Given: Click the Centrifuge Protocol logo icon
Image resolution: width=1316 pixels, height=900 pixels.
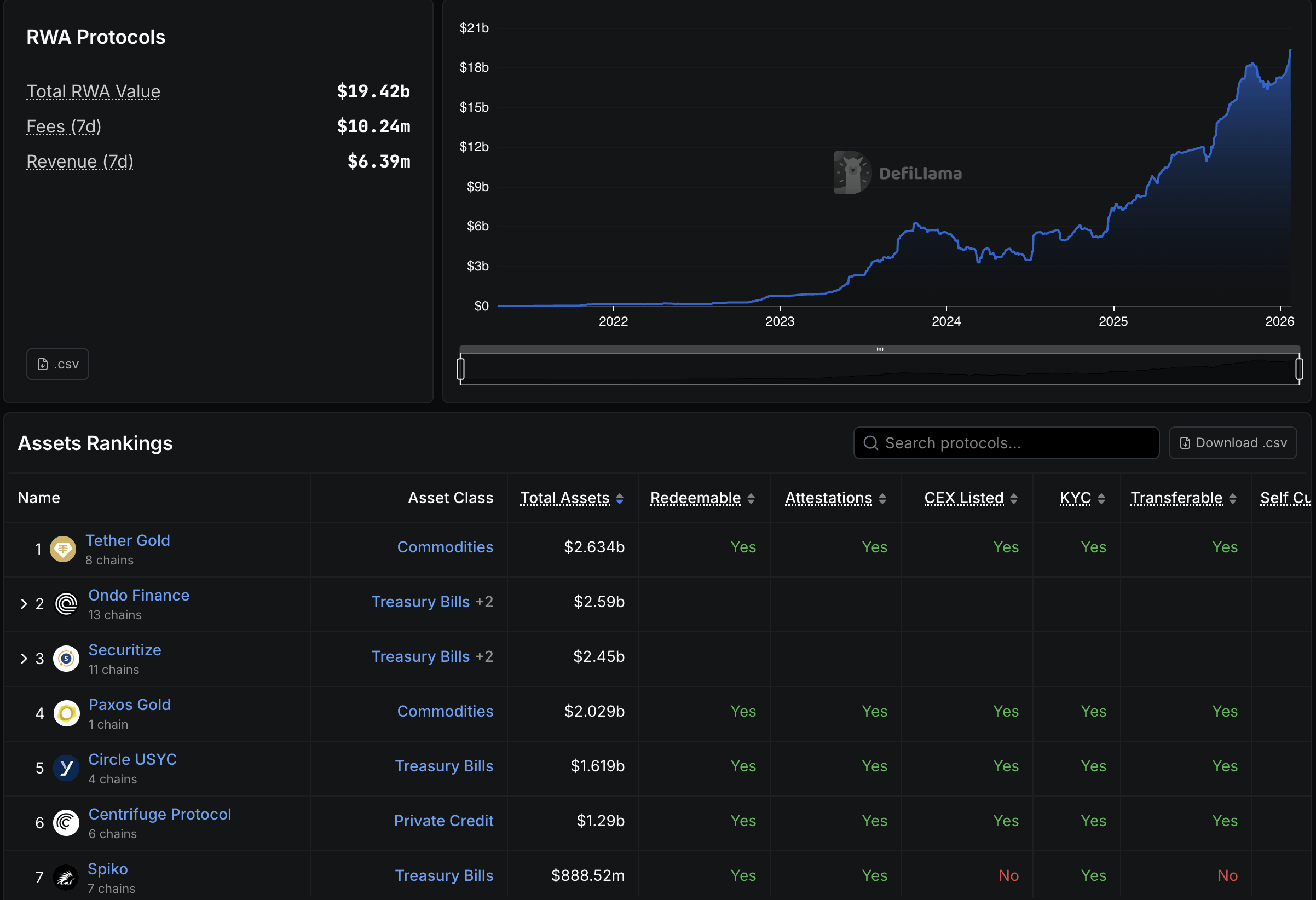Looking at the screenshot, I should (x=66, y=822).
